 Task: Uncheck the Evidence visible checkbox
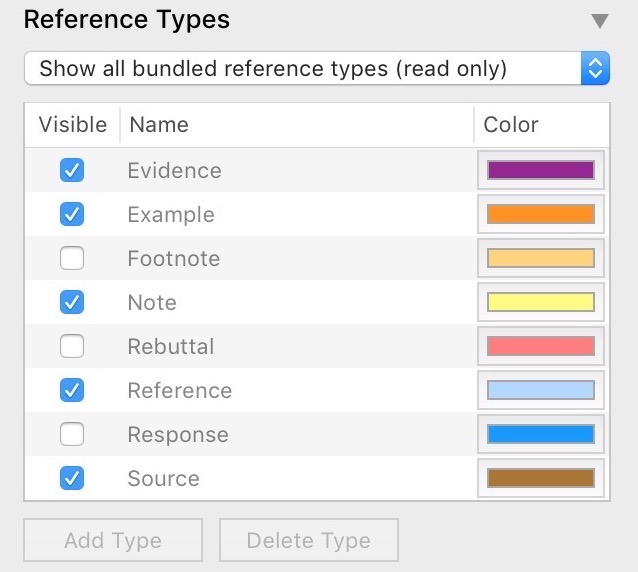(x=72, y=170)
